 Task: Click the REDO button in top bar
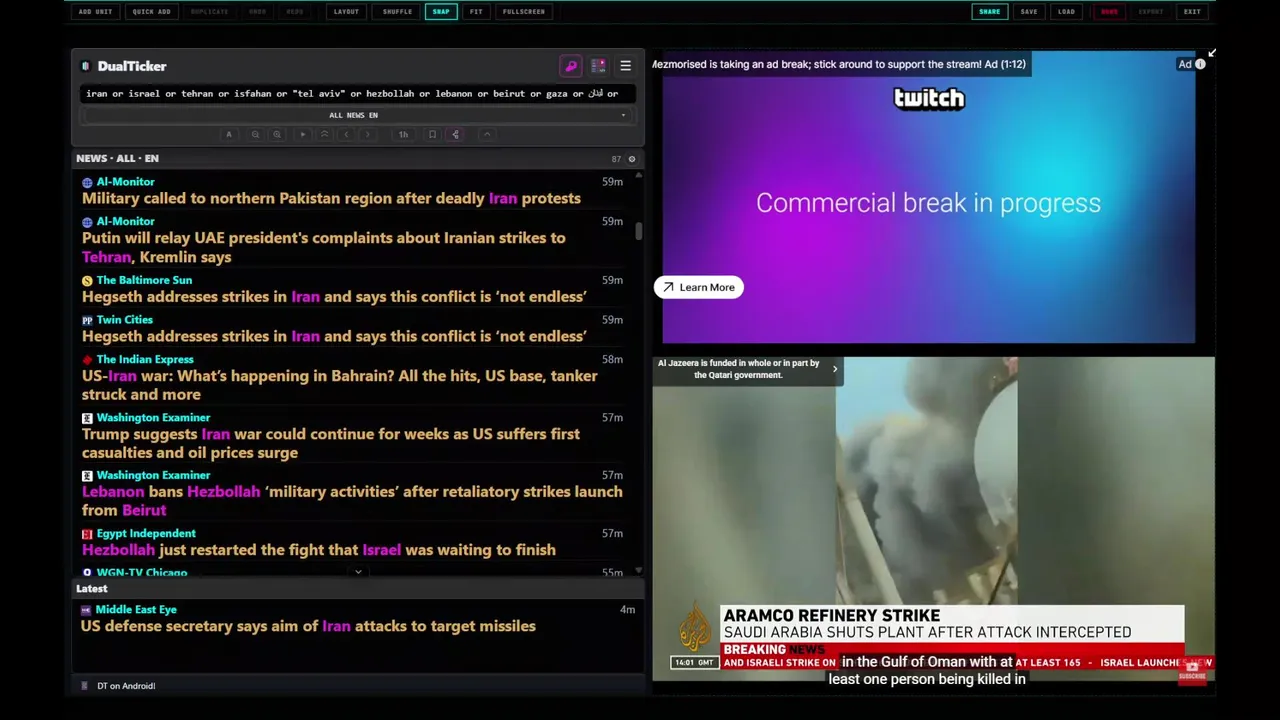(295, 12)
